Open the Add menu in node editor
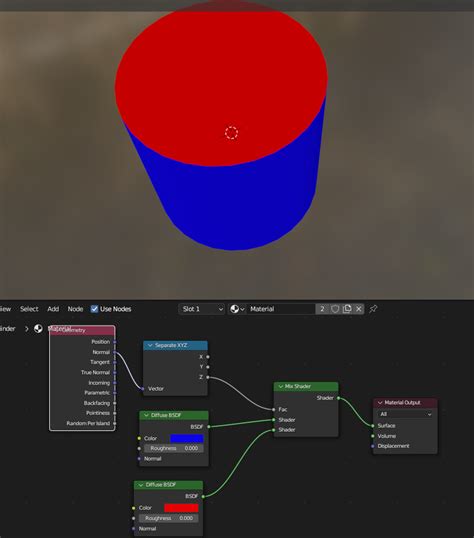Viewport: 474px width, 538px height. (53, 309)
